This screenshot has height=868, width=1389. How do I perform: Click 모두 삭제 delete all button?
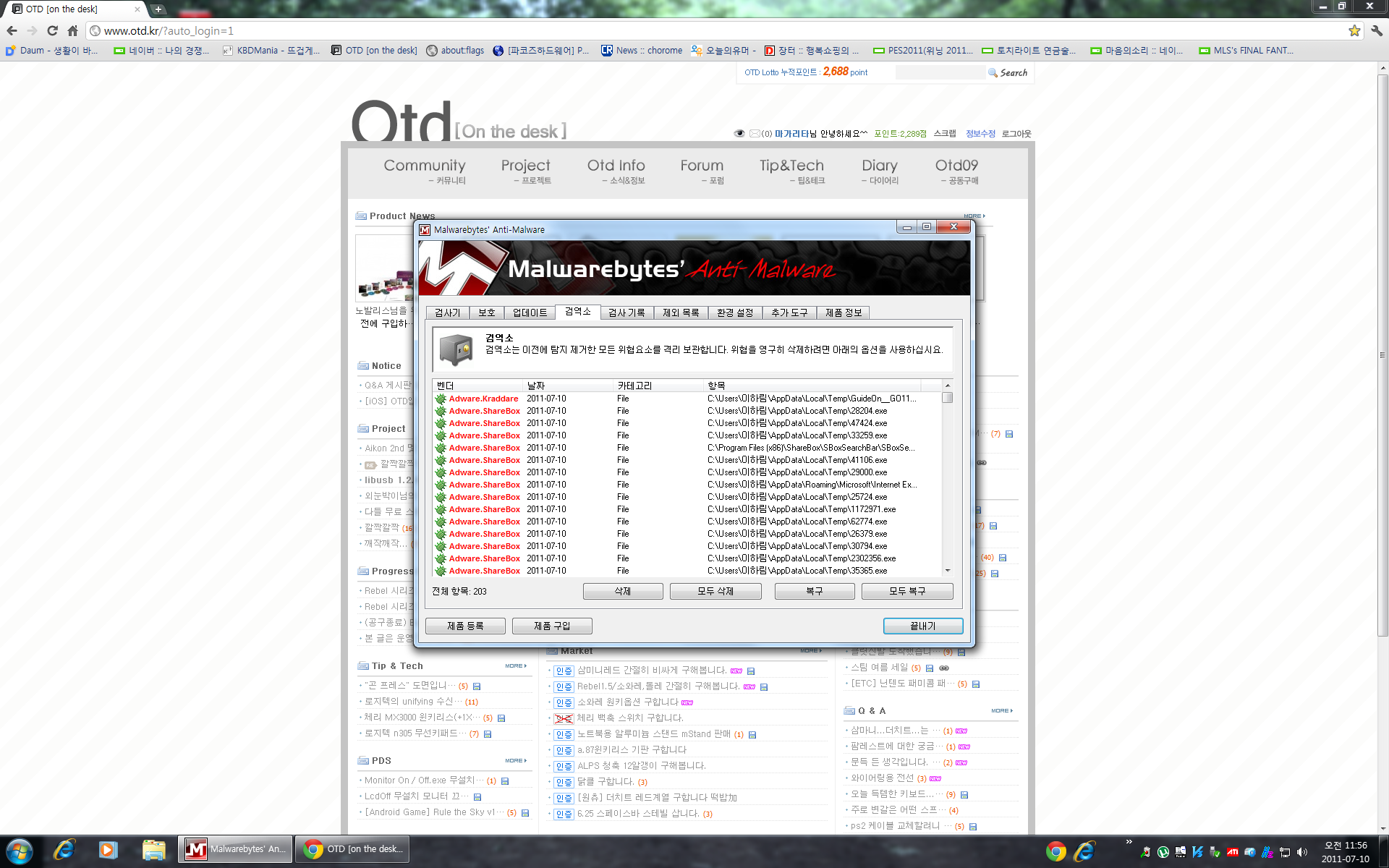pos(715,591)
